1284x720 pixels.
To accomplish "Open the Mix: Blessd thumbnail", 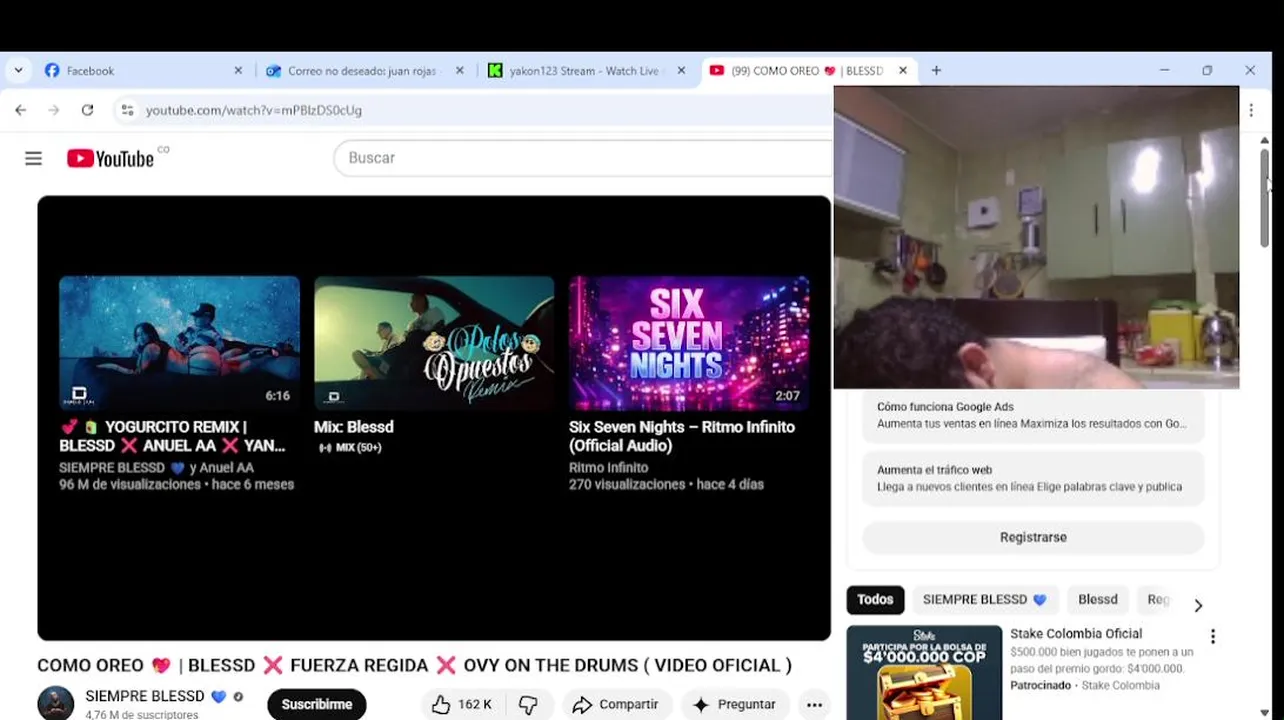I will pos(434,343).
